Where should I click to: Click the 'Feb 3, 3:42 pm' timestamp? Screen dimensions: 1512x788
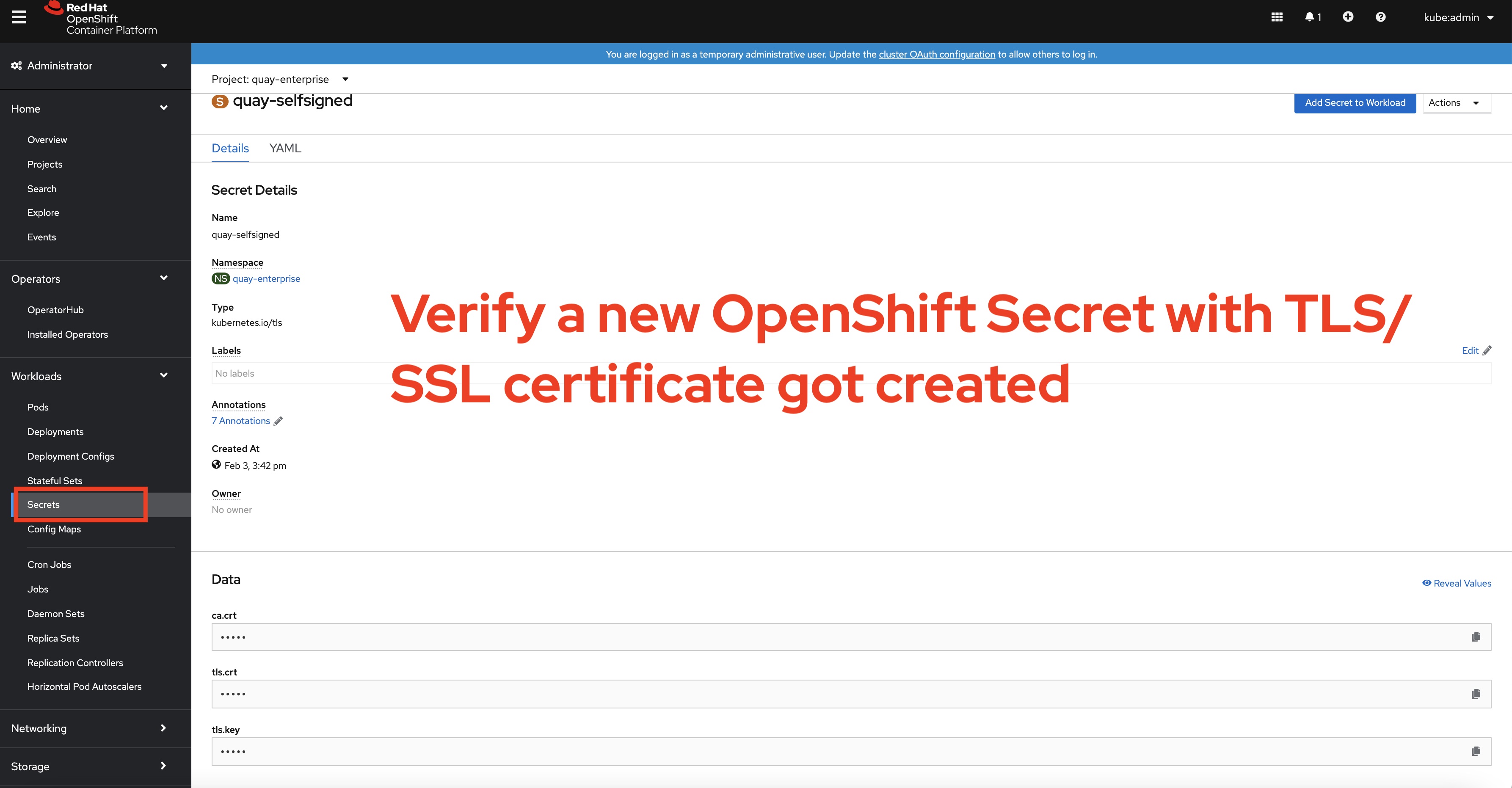click(x=255, y=465)
